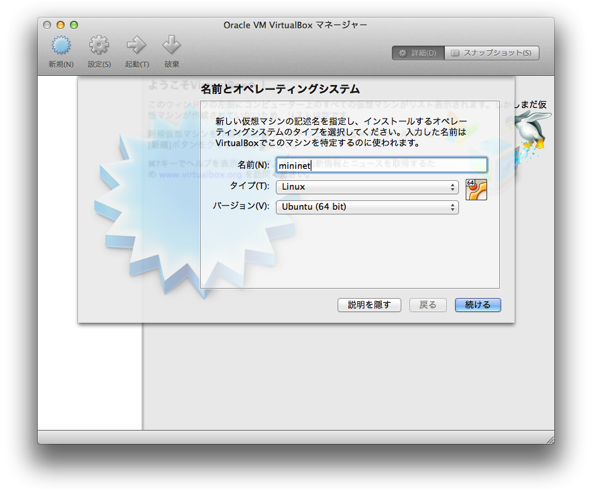Open the タイプ(T) dropdown showing Linux

coord(366,186)
